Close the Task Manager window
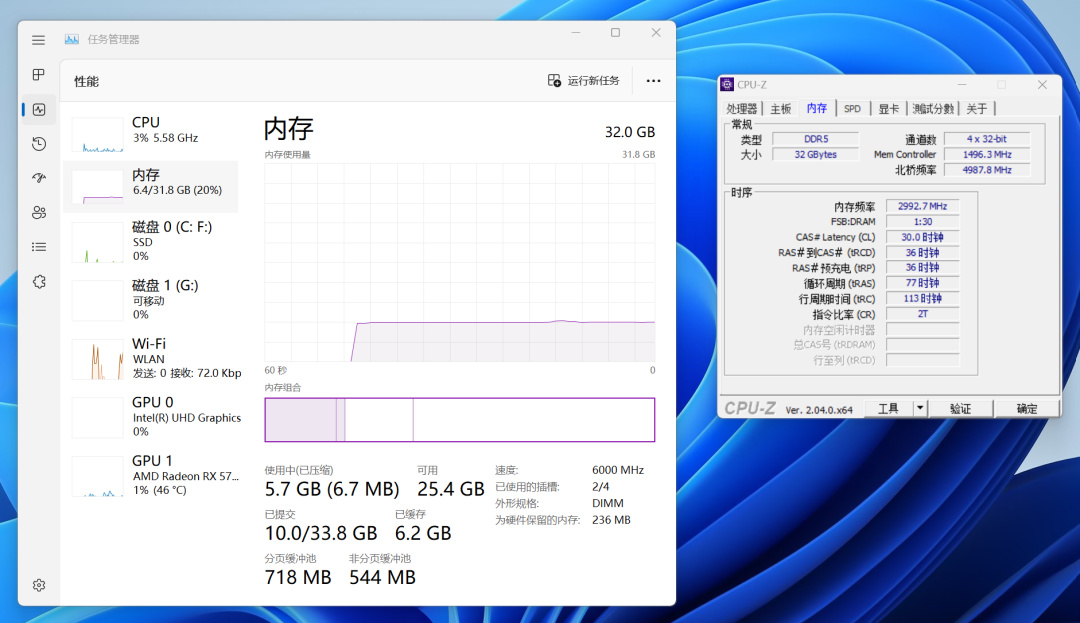Screen dimensions: 1080x623 [656, 32]
